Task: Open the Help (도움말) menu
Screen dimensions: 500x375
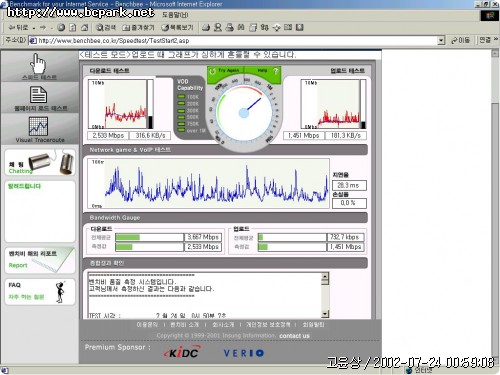Action: 175,15
